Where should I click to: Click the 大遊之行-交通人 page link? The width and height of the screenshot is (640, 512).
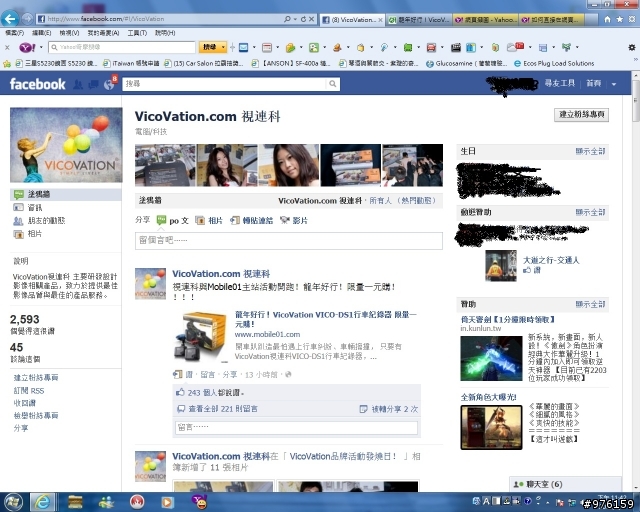click(551, 260)
